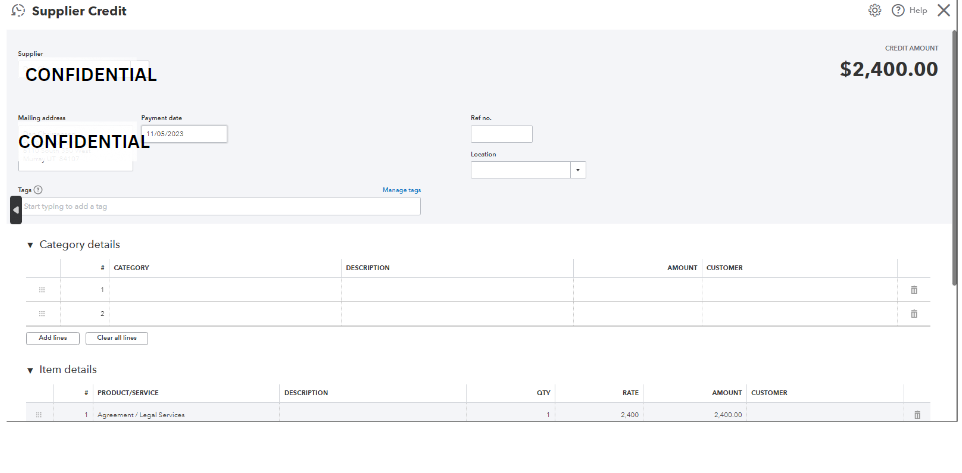Click the PRODUCT/SERVICE column header
The height and width of the screenshot is (473, 962).
coord(128,393)
